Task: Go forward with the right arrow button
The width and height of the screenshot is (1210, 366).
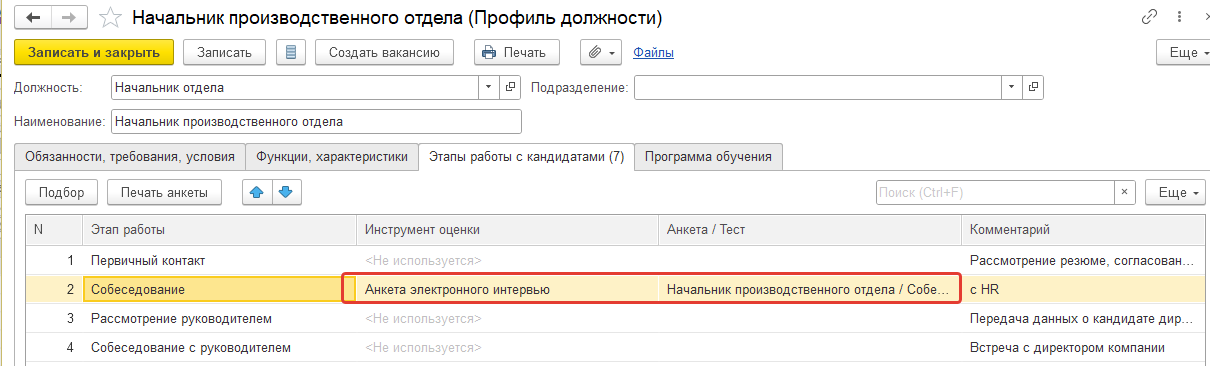Action: coord(68,18)
